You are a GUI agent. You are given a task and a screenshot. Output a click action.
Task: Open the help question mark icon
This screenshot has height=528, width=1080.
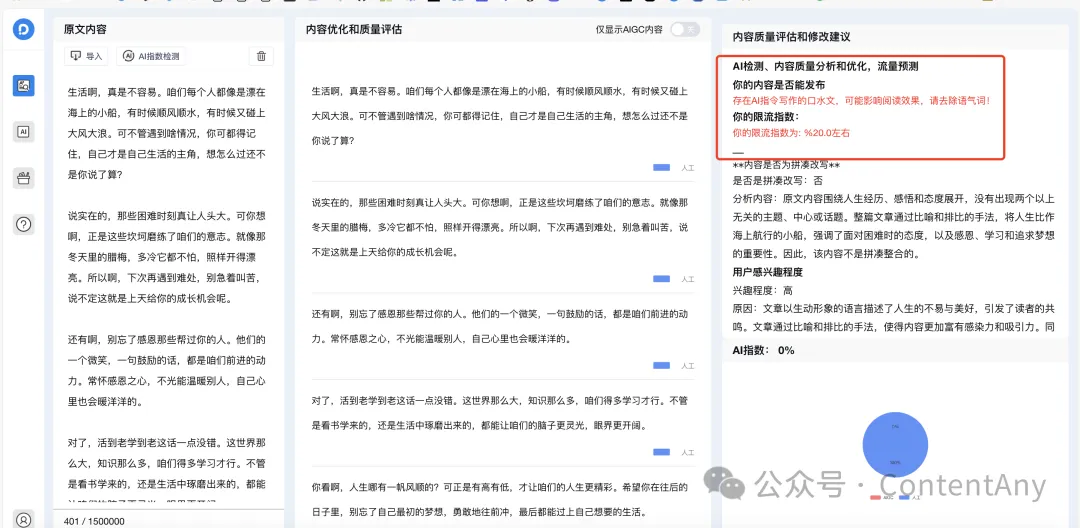pos(24,224)
